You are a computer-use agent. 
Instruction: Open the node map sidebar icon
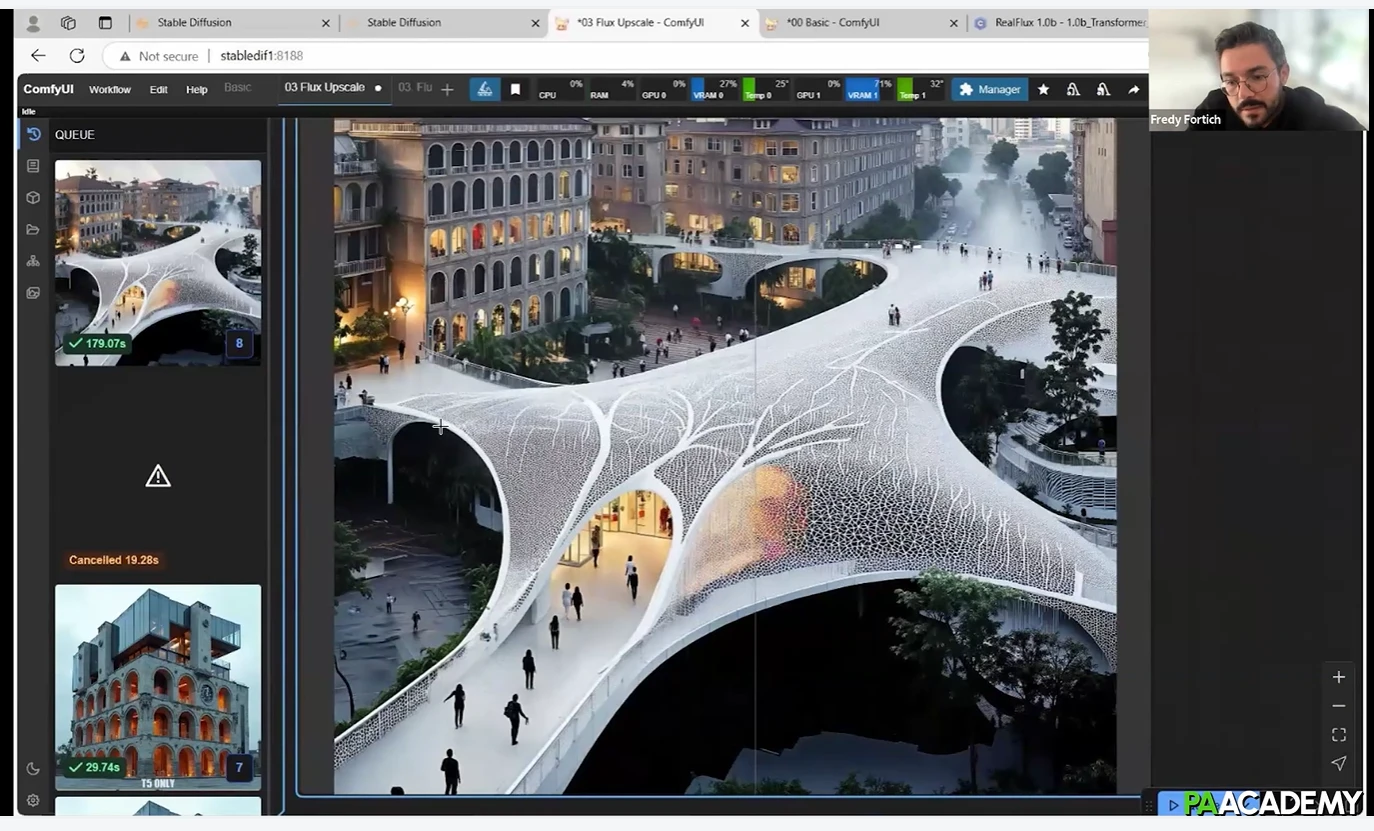coord(32,261)
